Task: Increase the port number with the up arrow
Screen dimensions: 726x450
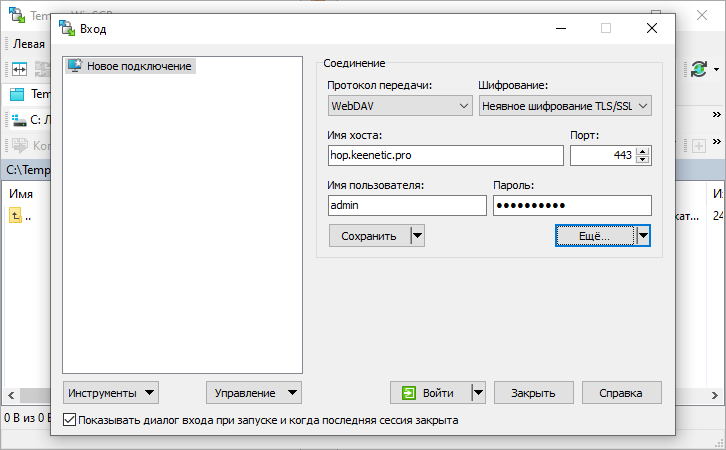Action: pyautogui.click(x=642, y=151)
